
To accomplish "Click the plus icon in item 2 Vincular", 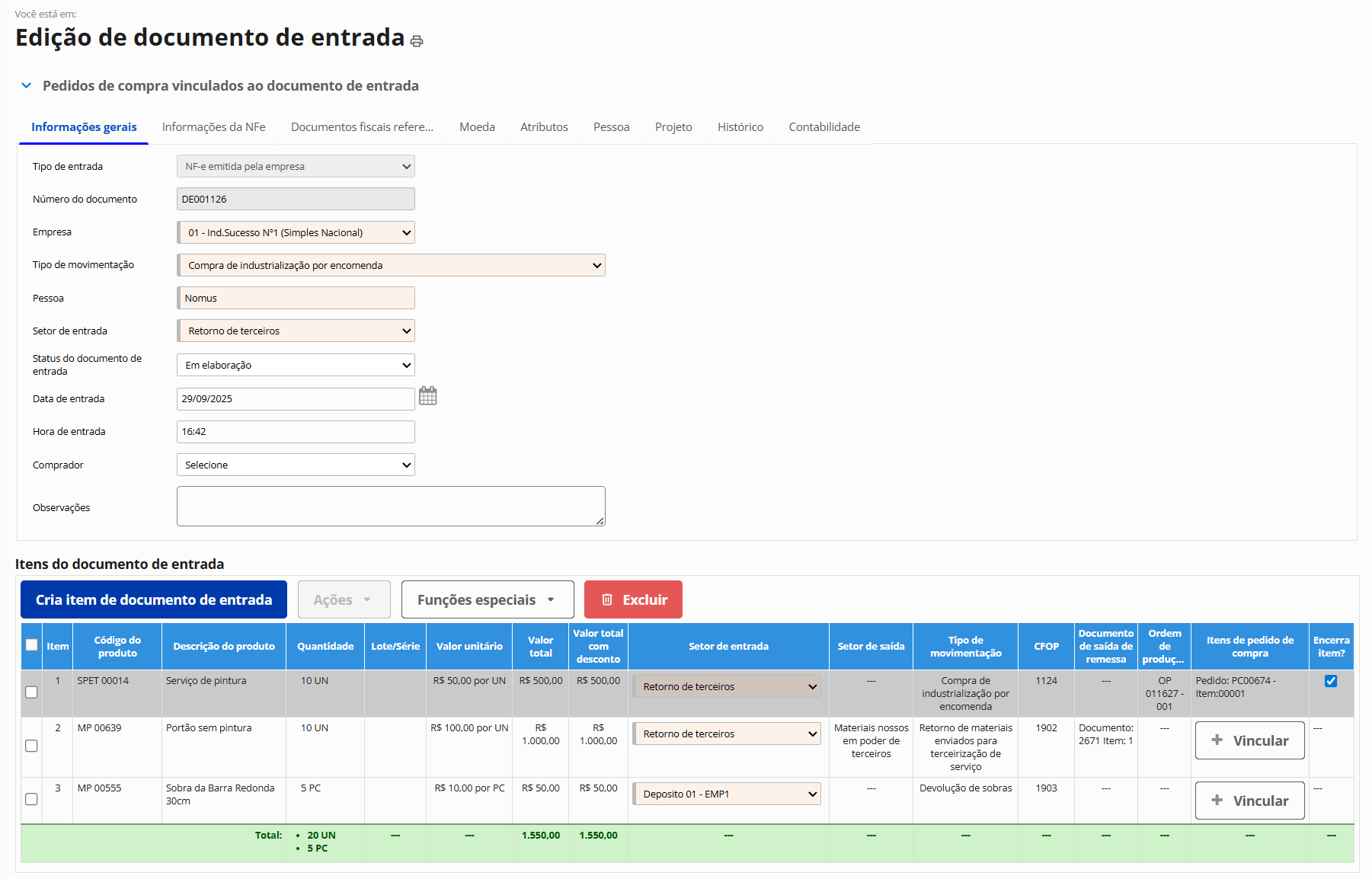I will point(1217,740).
